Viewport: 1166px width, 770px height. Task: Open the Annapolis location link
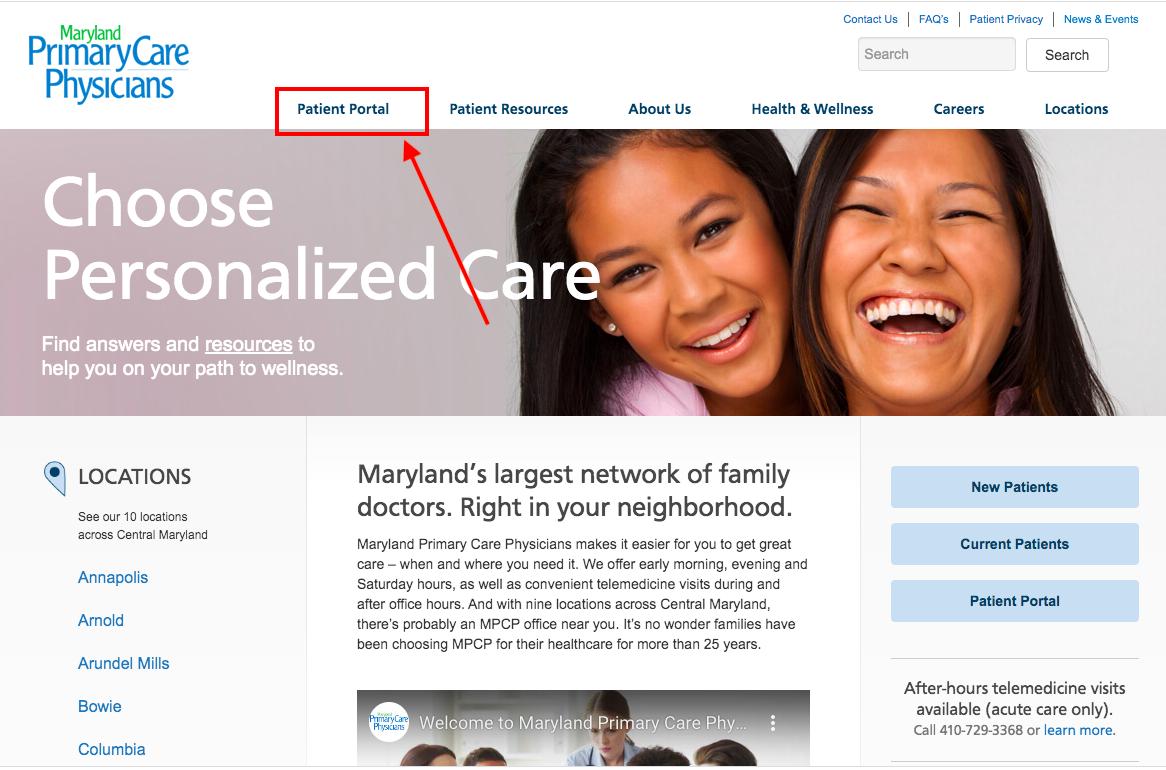tap(113, 577)
